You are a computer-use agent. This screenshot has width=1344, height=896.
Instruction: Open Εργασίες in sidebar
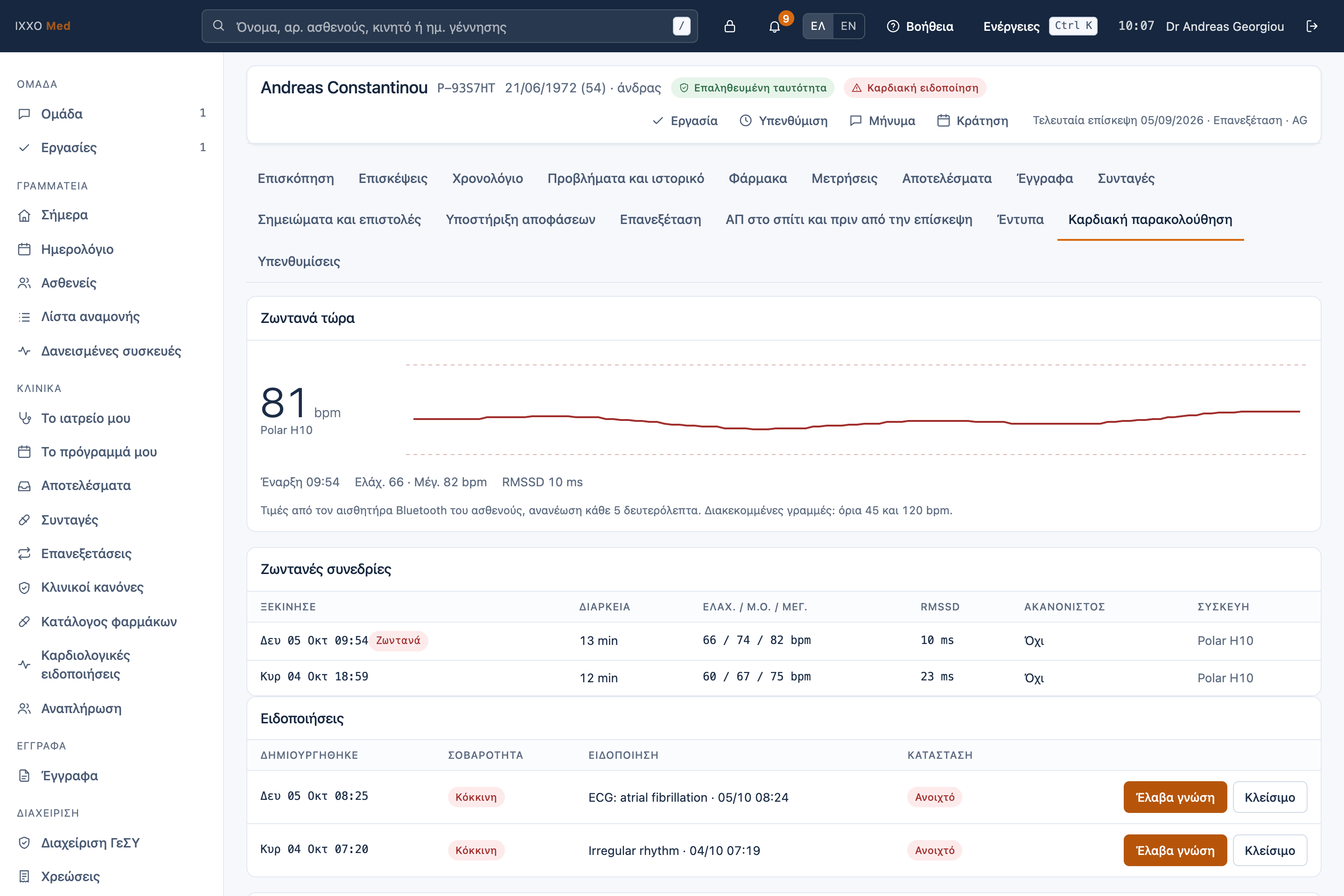pyautogui.click(x=112, y=147)
